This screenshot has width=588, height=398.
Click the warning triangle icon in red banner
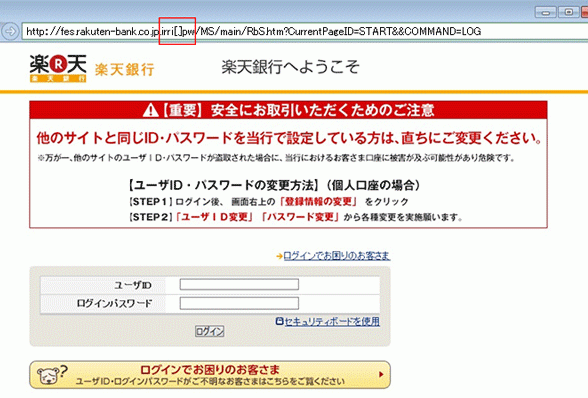pyautogui.click(x=151, y=110)
